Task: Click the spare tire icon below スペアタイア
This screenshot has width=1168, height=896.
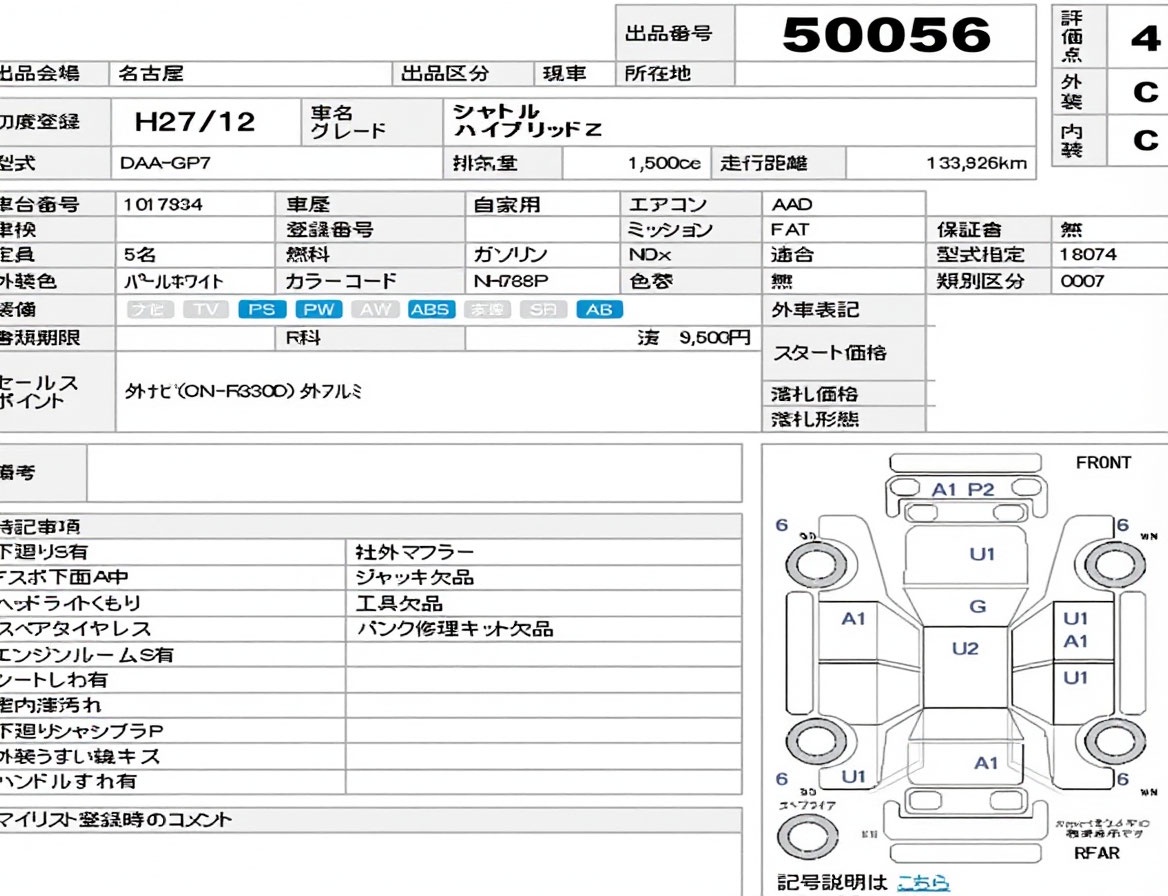Action: pyautogui.click(x=807, y=836)
